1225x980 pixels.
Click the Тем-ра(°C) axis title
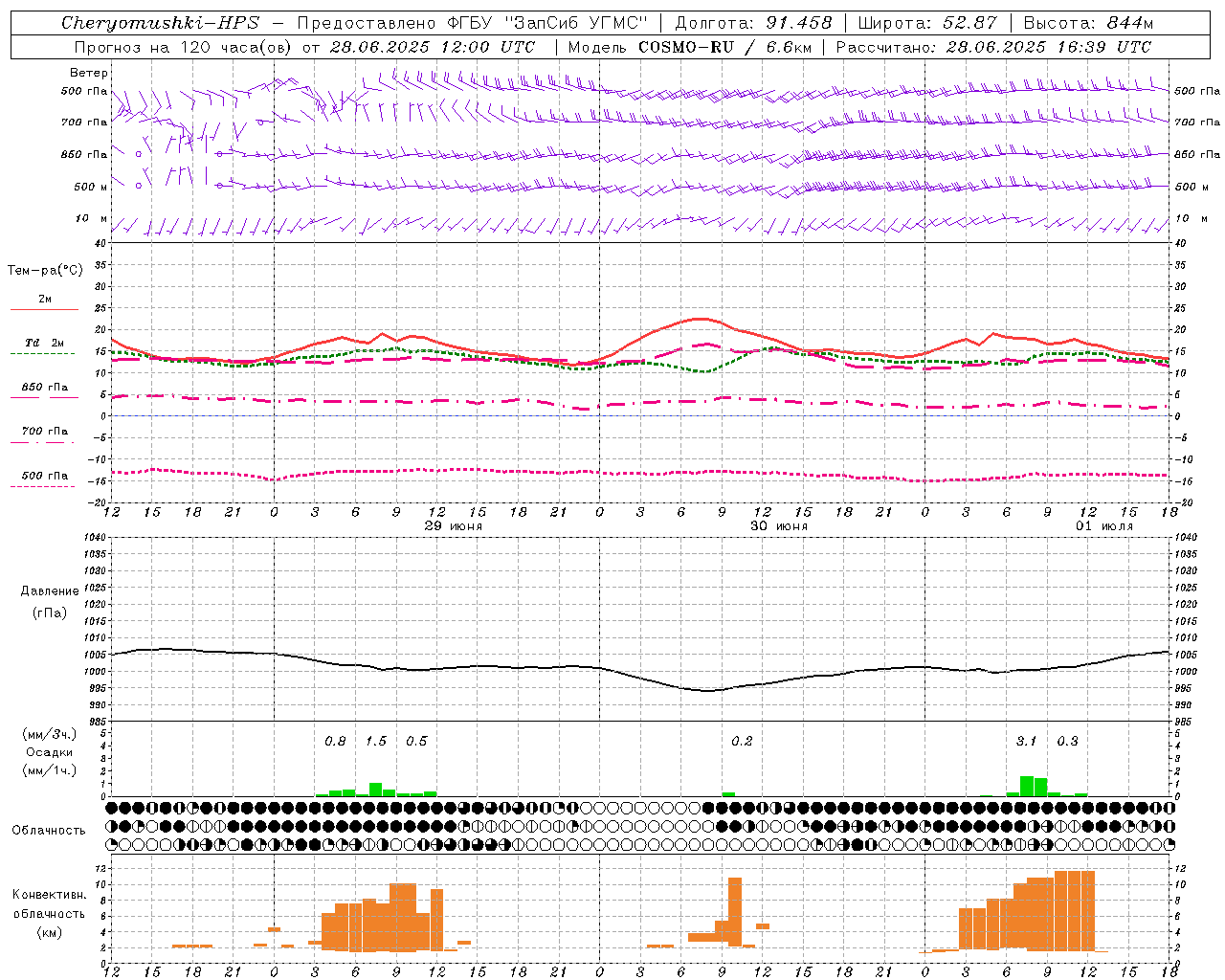coord(45,271)
